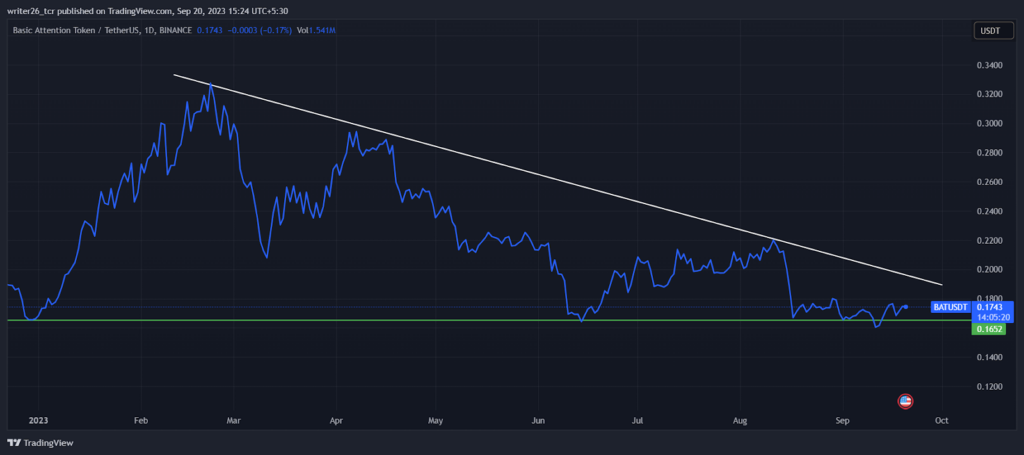This screenshot has height=455, width=1024.
Task: Click the Mar date axis label
Action: (234, 421)
